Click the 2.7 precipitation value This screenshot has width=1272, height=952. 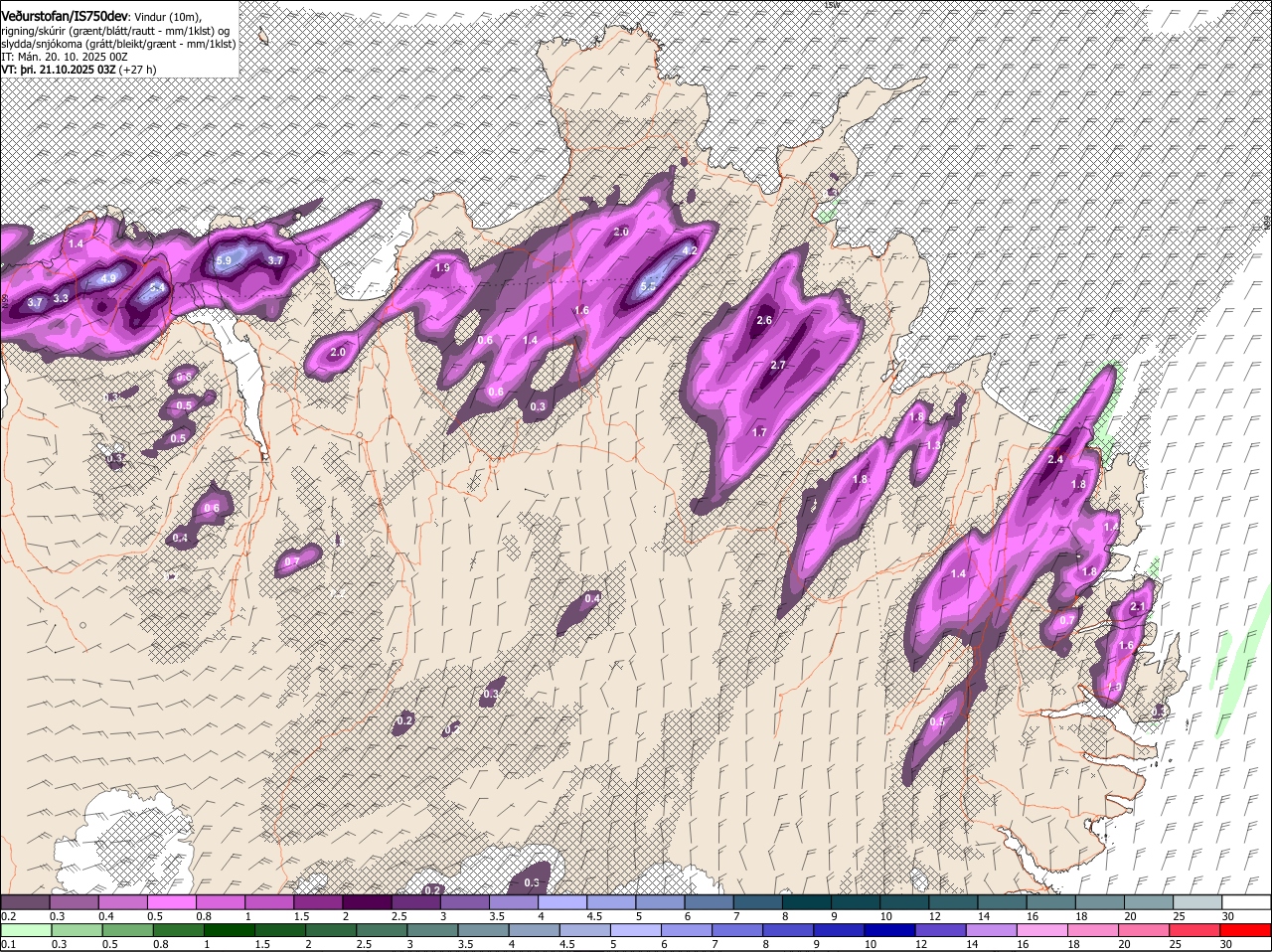(778, 366)
